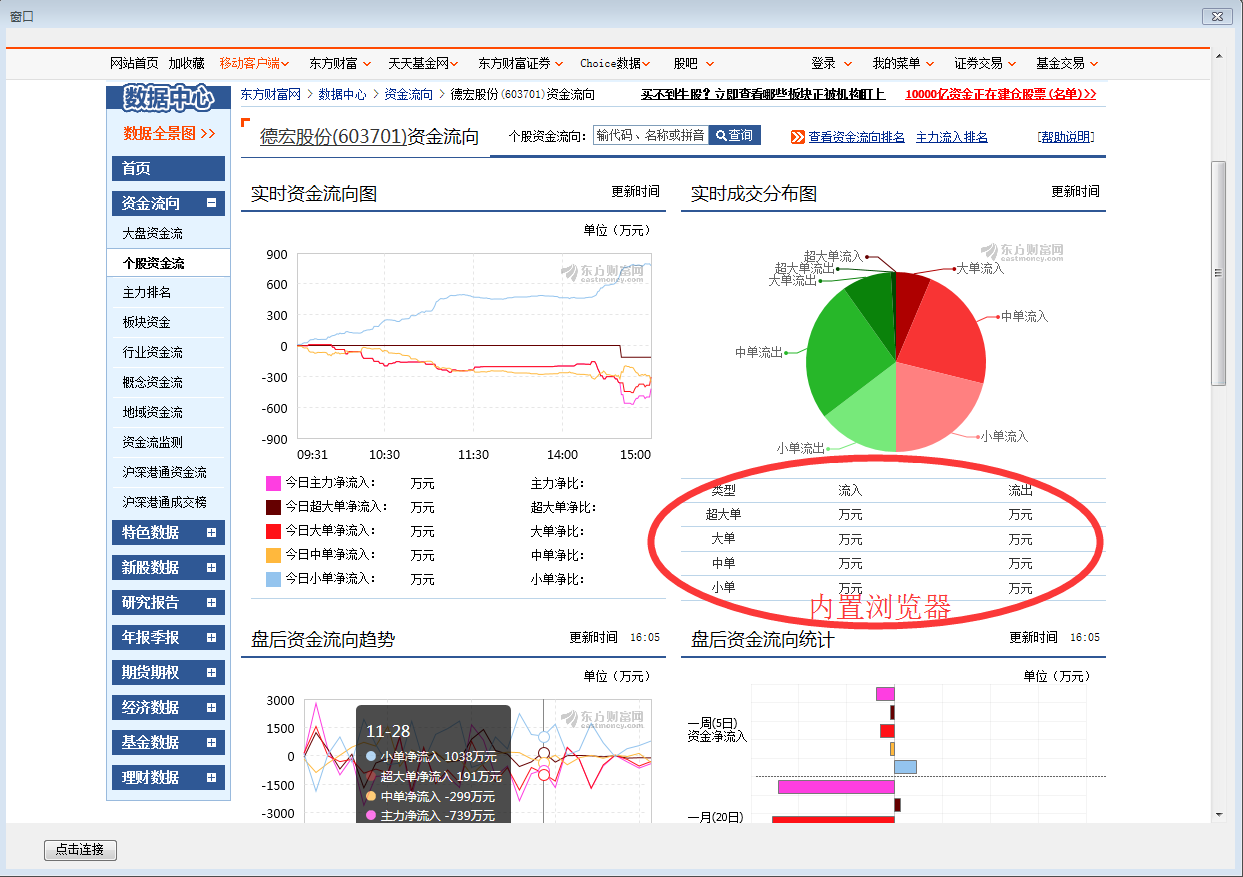
Task: Click 东方财富网 in the breadcrumb
Action: point(271,94)
